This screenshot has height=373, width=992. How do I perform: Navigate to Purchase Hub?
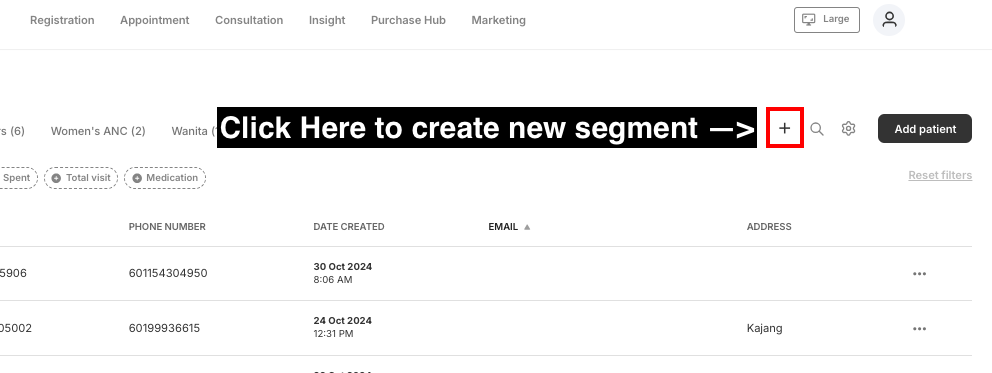point(408,20)
